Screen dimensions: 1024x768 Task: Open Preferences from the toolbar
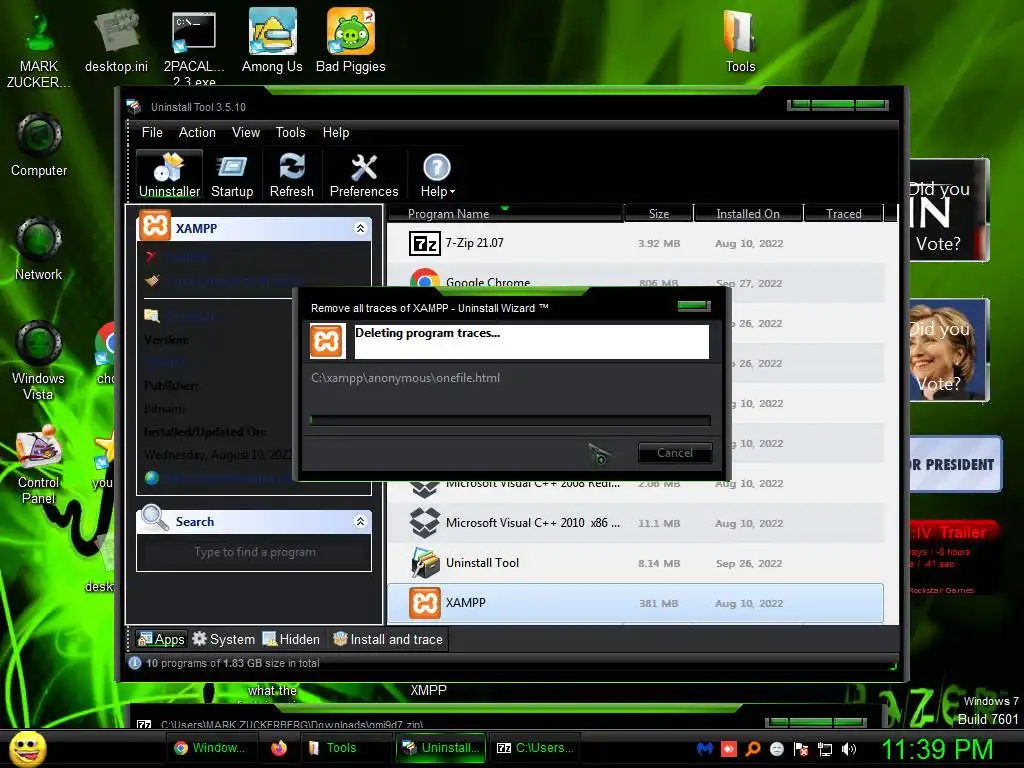pyautogui.click(x=364, y=174)
